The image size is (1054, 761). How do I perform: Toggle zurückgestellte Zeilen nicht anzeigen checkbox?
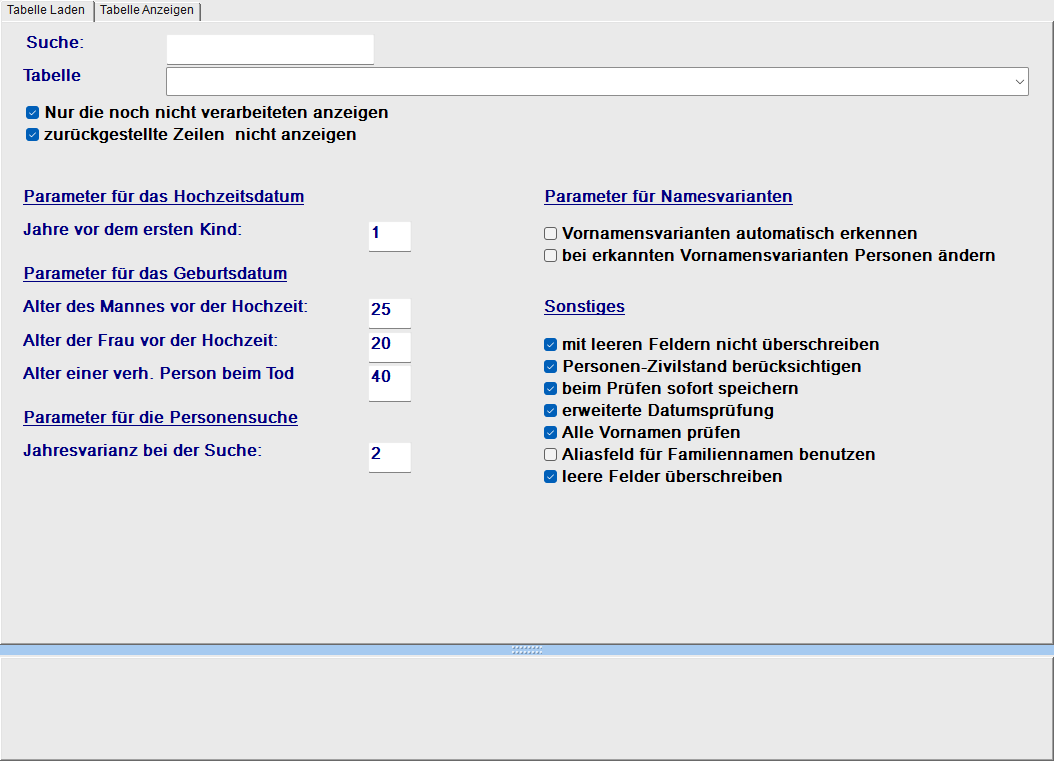coord(32,135)
